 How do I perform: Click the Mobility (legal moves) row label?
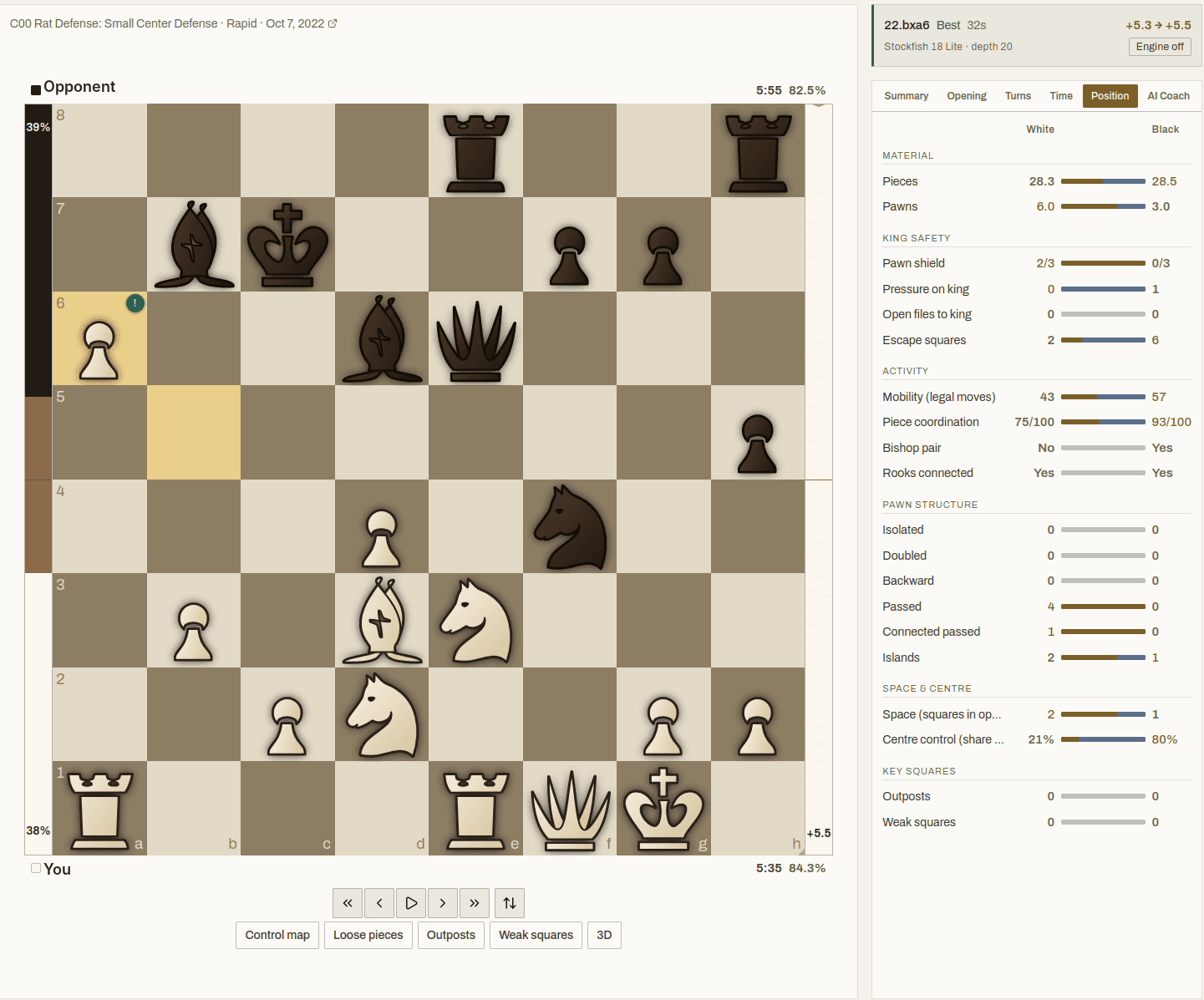point(939,397)
